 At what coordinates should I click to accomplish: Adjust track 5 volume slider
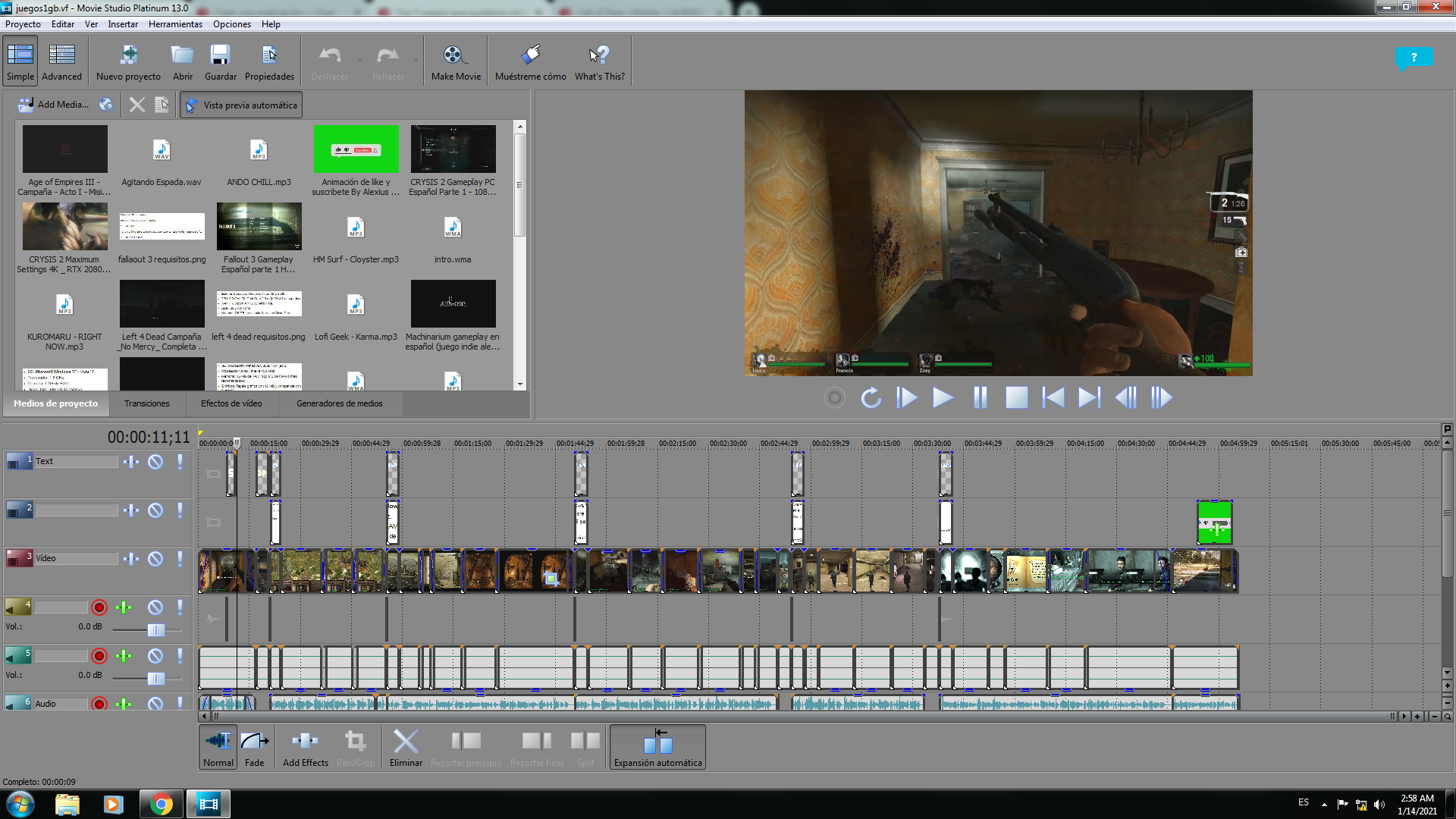(x=155, y=678)
